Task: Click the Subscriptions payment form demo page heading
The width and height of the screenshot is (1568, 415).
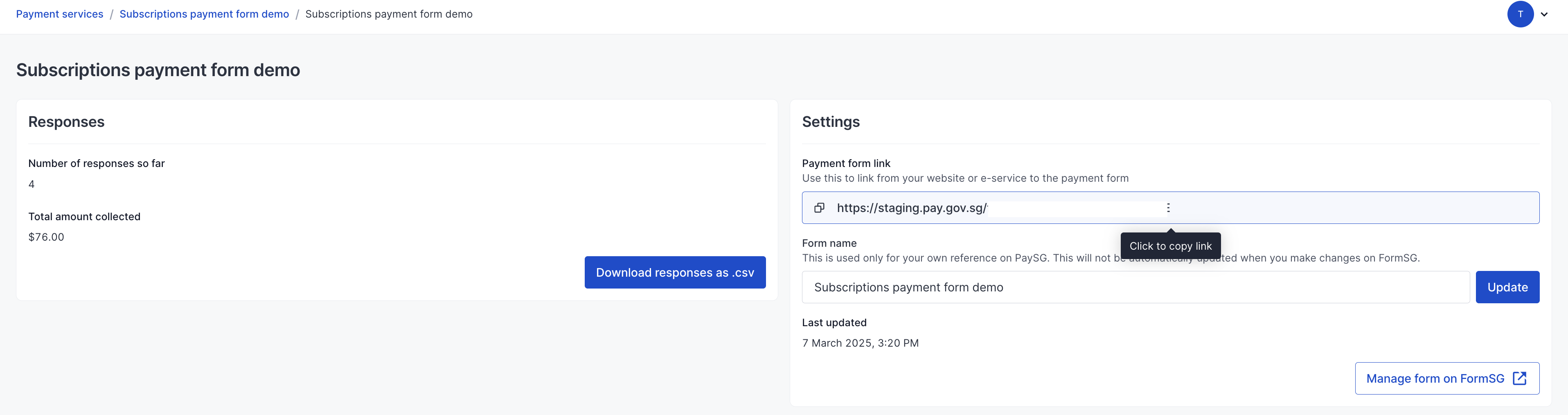Action: (158, 70)
